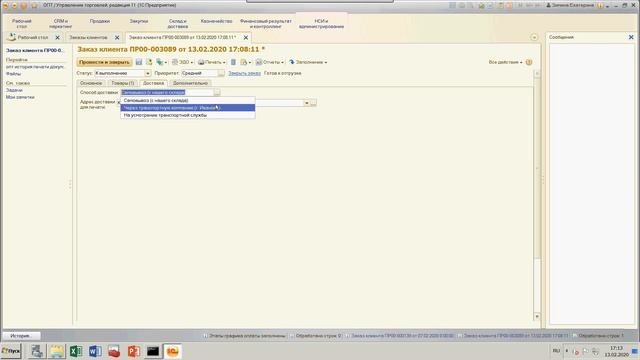Open the Печать dropdown menu

click(x=211, y=62)
